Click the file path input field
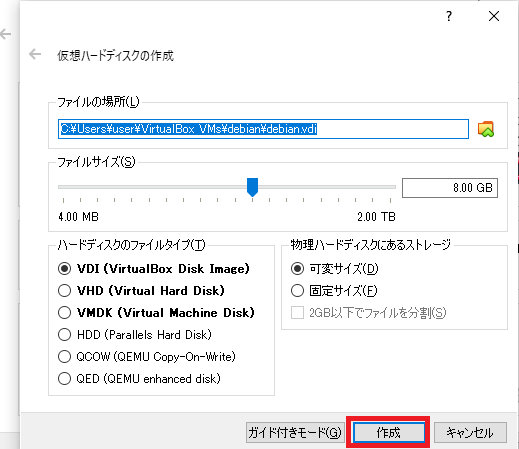The height and width of the screenshot is (449, 519). [x=263, y=129]
